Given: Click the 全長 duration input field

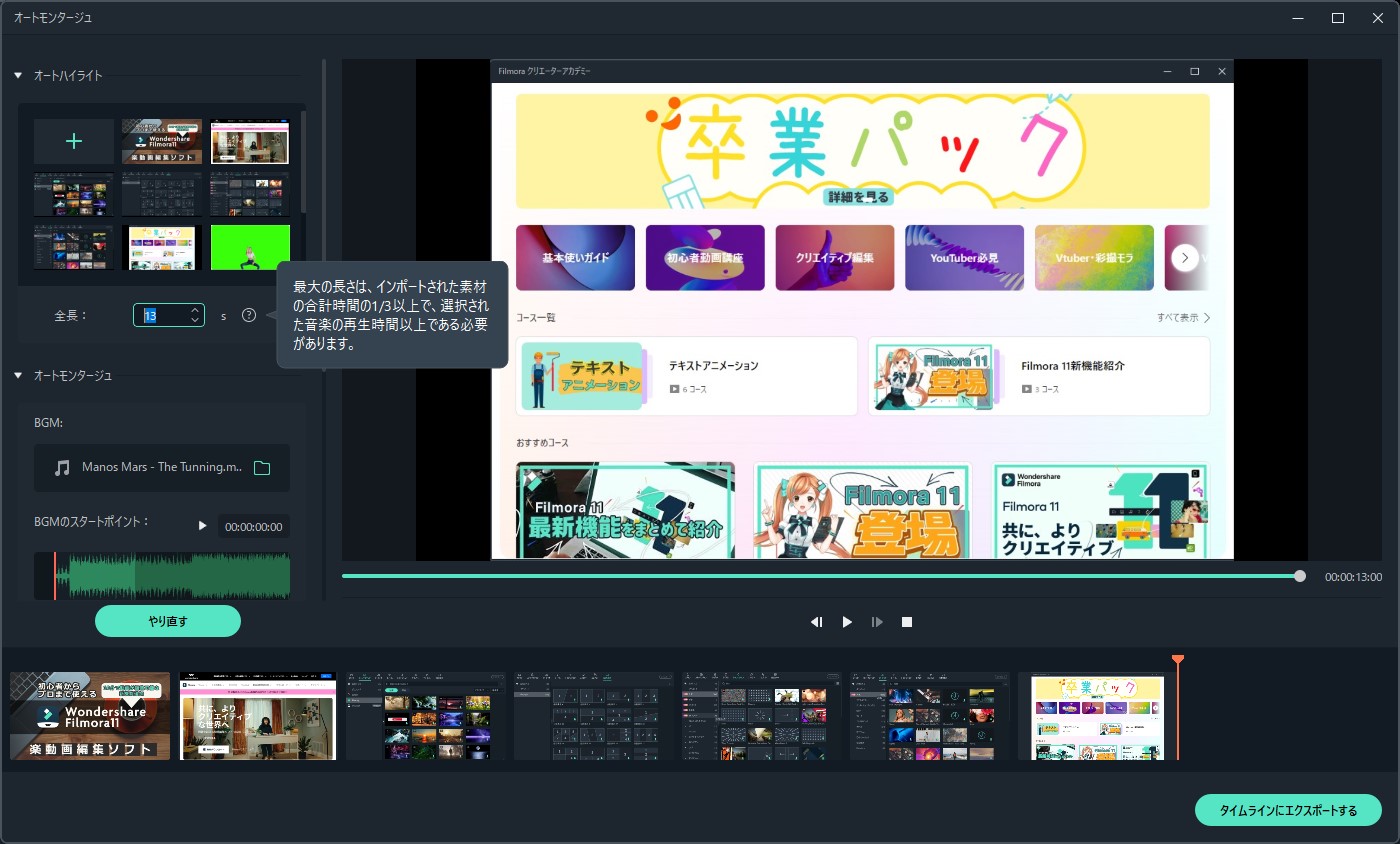Looking at the screenshot, I should pos(160,316).
